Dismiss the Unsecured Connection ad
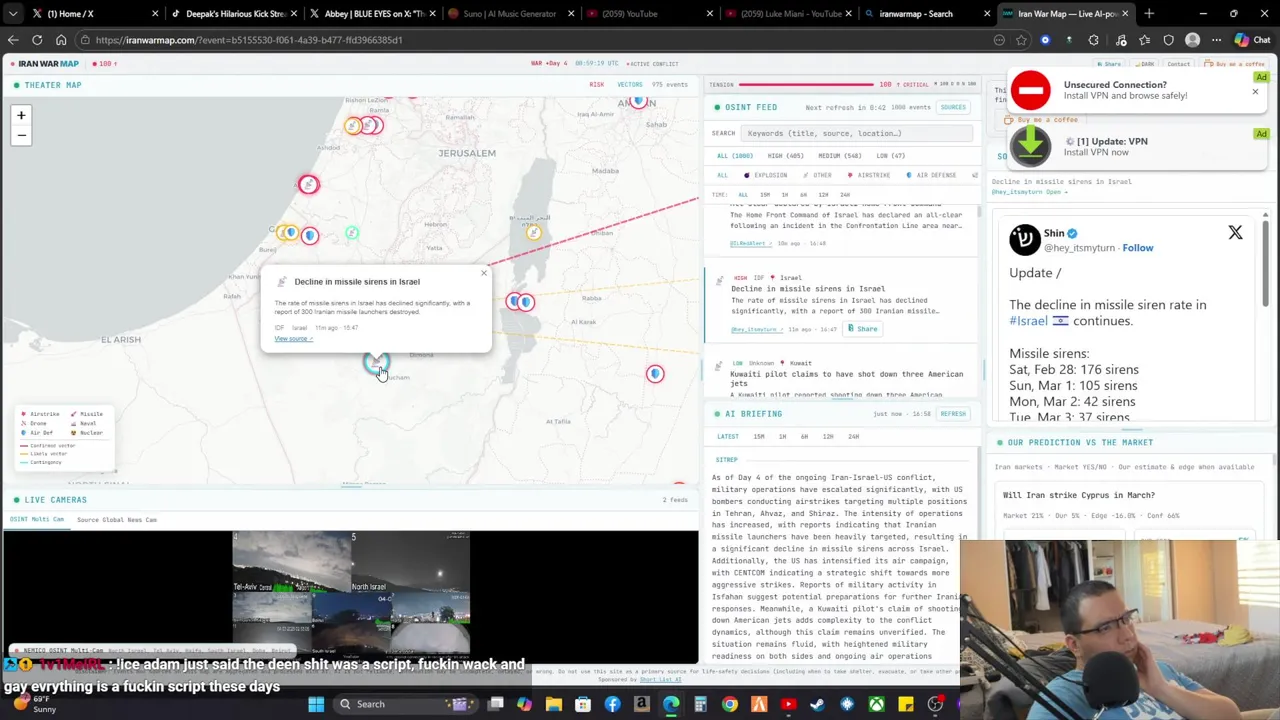Viewport: 1280px width, 720px height. (x=1255, y=92)
